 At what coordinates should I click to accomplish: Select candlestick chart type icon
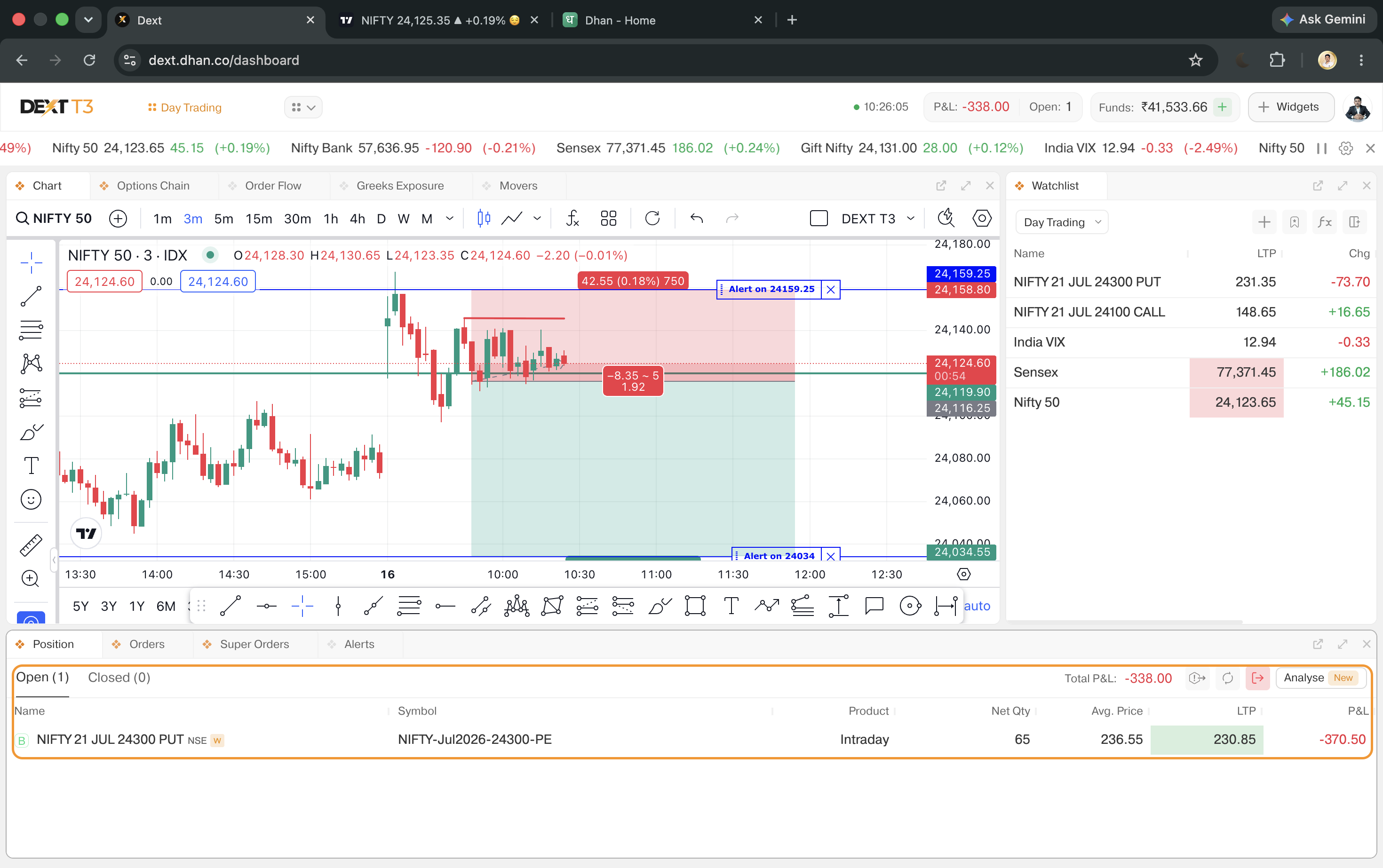pos(484,219)
